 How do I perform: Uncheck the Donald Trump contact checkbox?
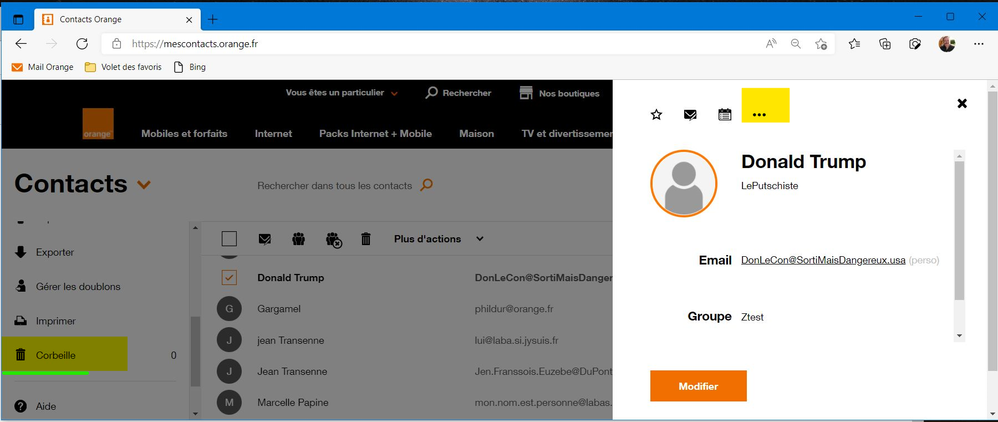click(x=229, y=277)
